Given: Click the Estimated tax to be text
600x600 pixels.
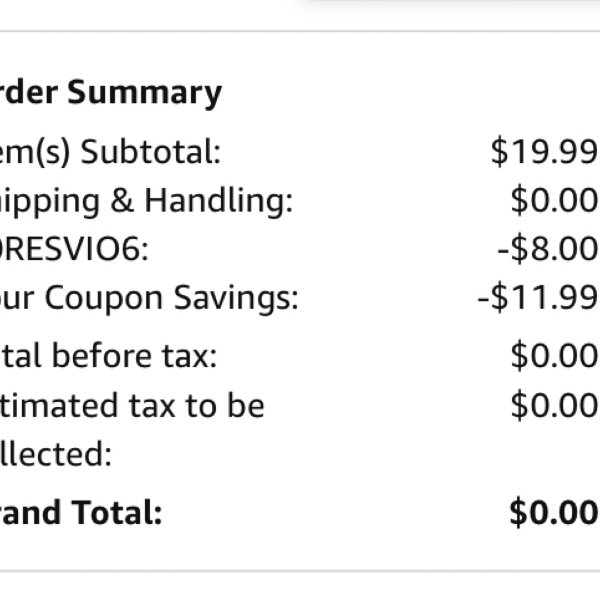Looking at the screenshot, I should tap(132, 405).
